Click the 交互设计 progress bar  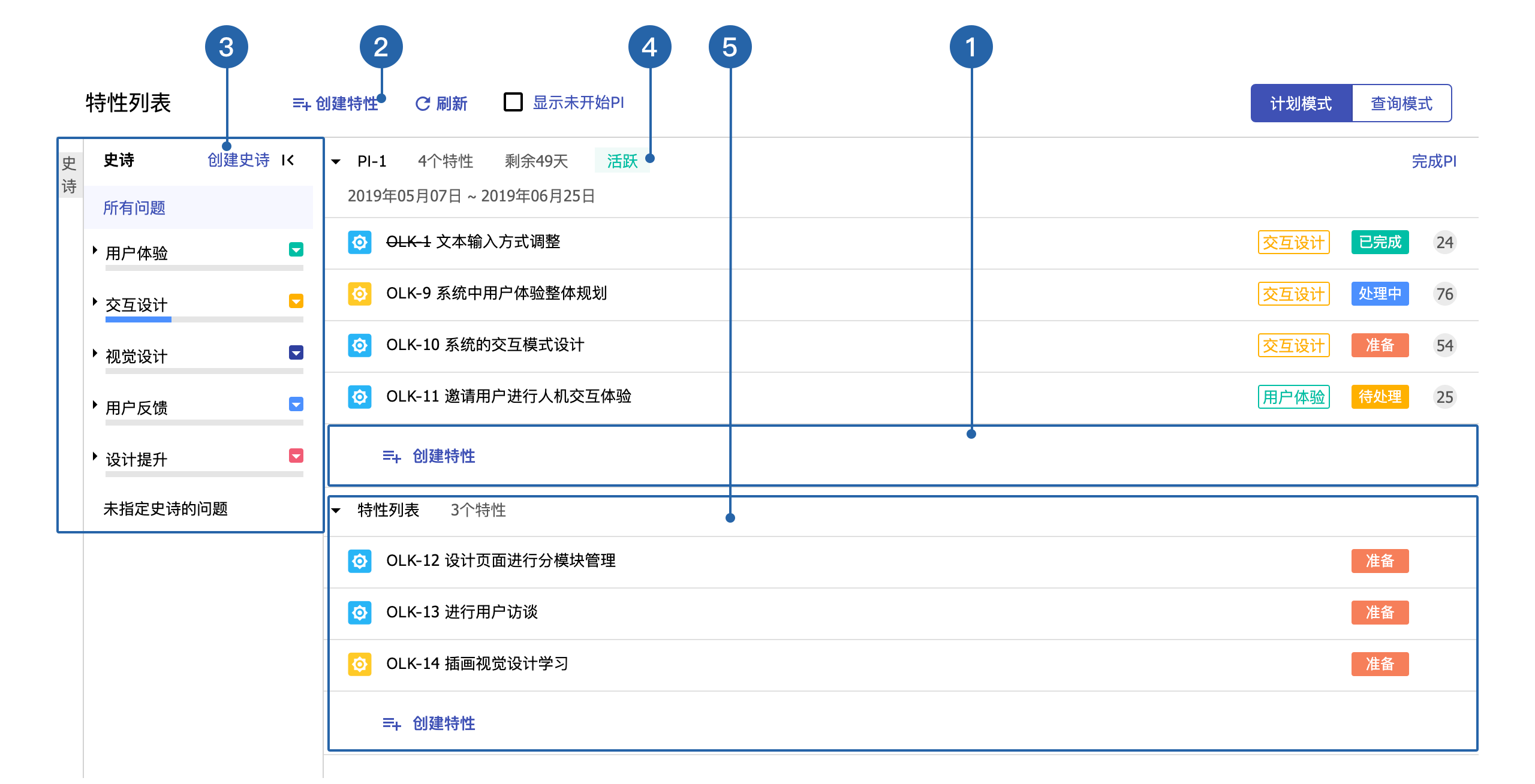pyautogui.click(x=204, y=319)
